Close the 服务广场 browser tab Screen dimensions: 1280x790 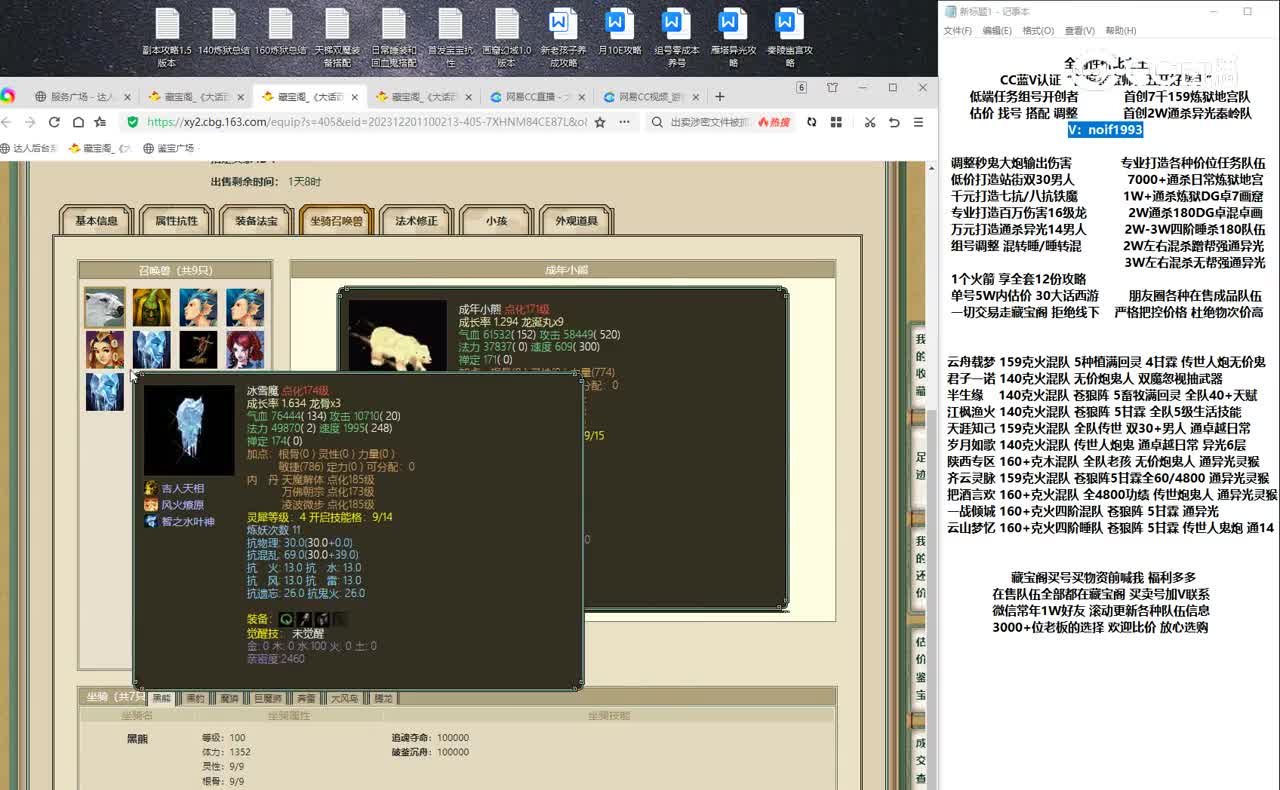(x=127, y=97)
